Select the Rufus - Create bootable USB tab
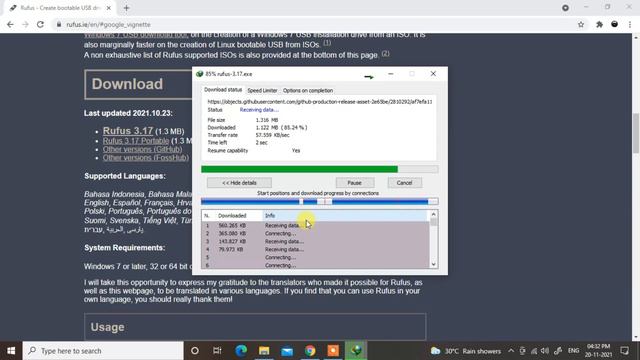 click(x=60, y=8)
